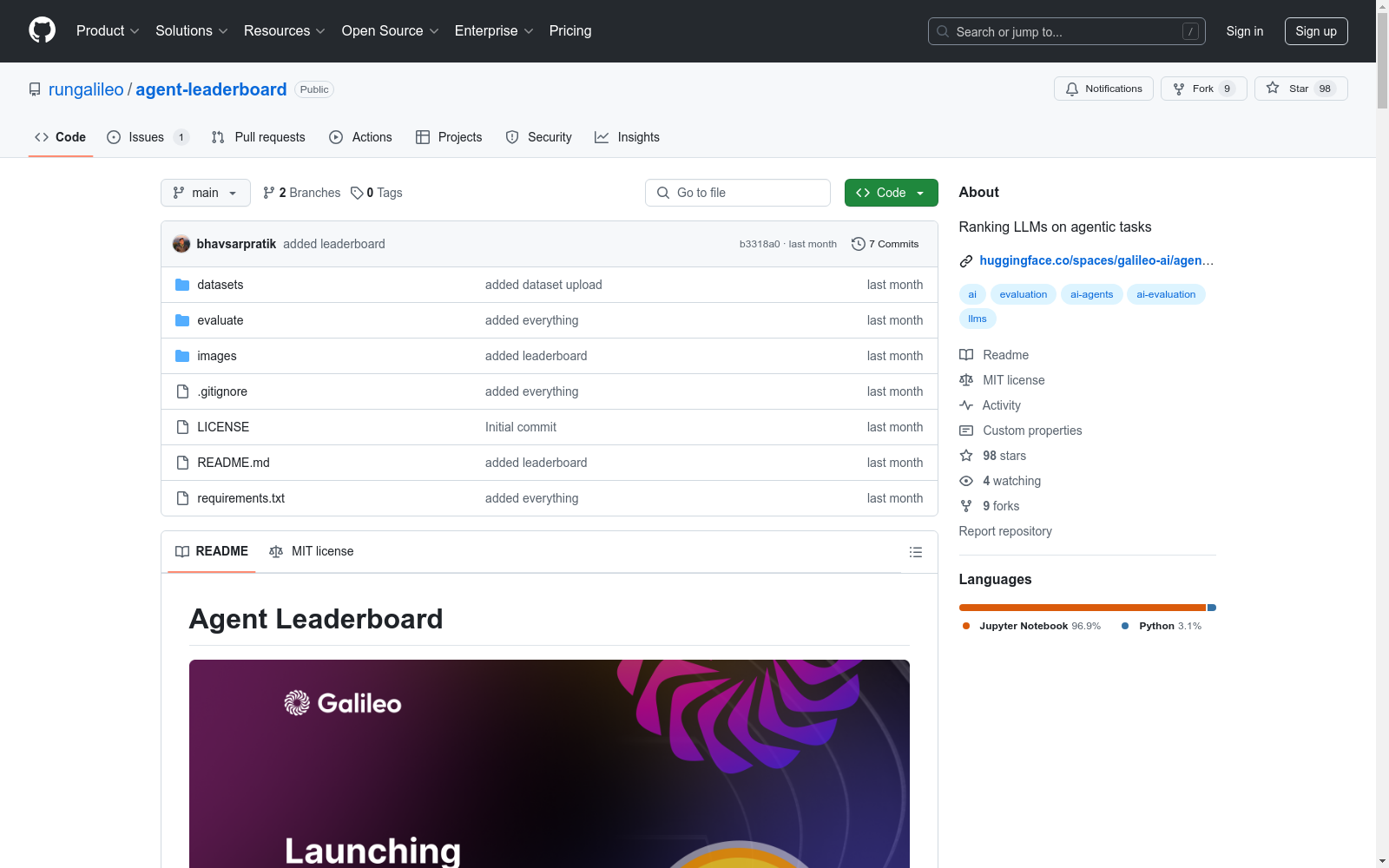Screen dimensions: 1389x868
Task: Click the Go to file search field
Action: click(738, 193)
